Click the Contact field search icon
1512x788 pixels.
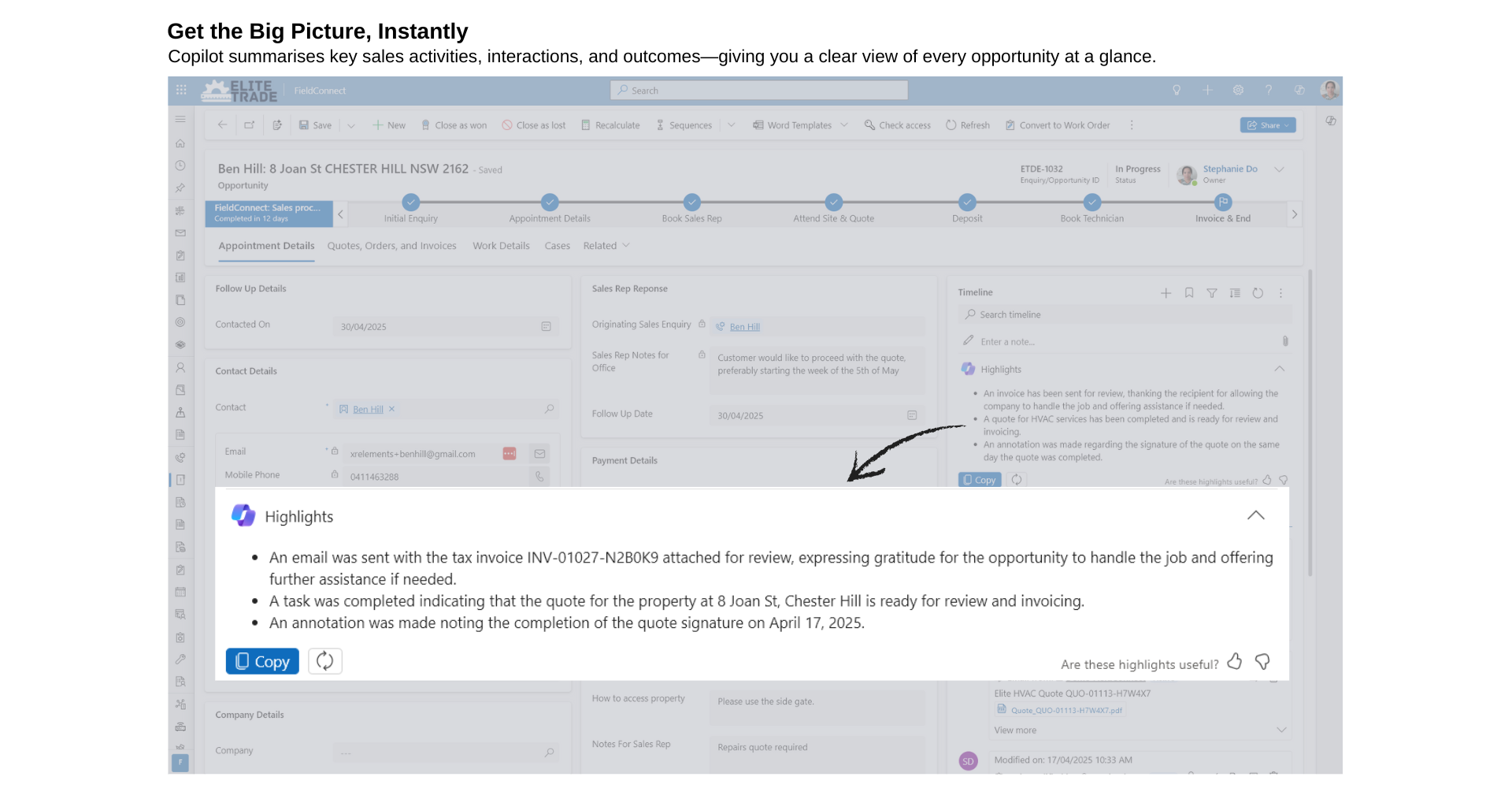[x=549, y=409]
